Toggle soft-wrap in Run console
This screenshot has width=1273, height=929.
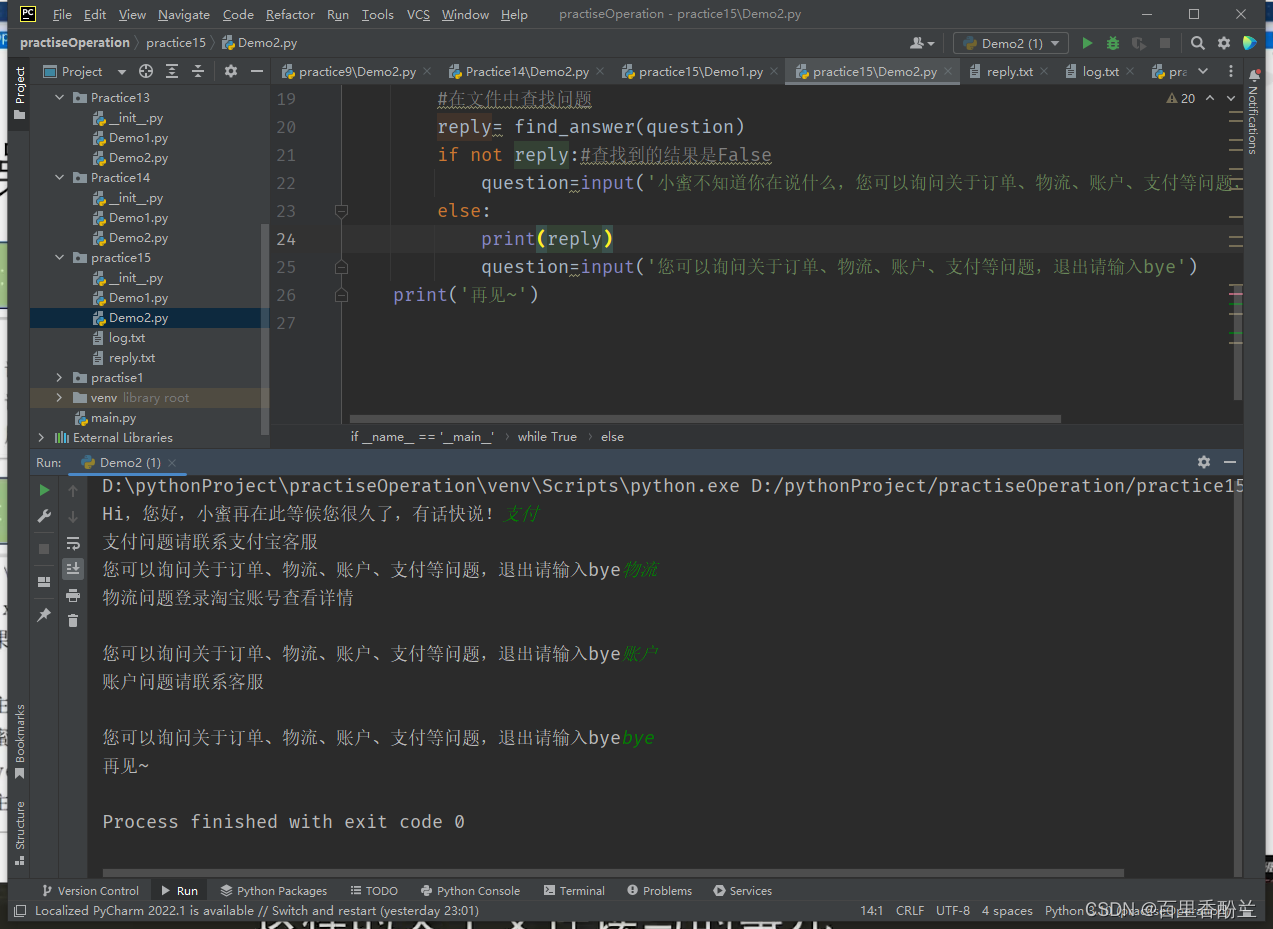pyautogui.click(x=73, y=543)
